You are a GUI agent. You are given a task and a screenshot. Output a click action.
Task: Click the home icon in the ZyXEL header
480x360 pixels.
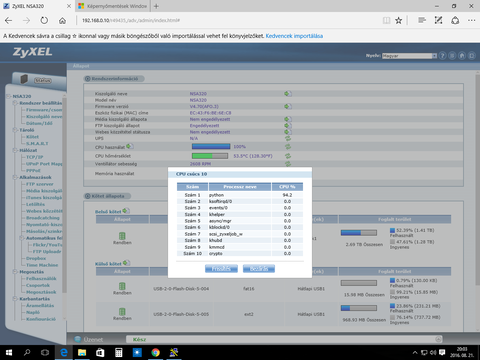462,56
